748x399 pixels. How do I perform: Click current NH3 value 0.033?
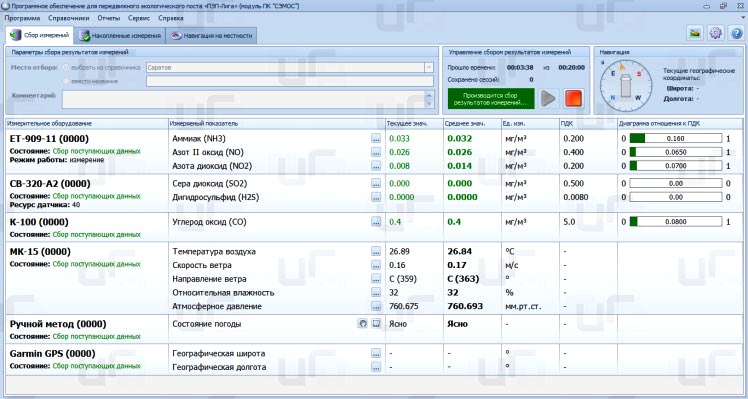click(399, 139)
